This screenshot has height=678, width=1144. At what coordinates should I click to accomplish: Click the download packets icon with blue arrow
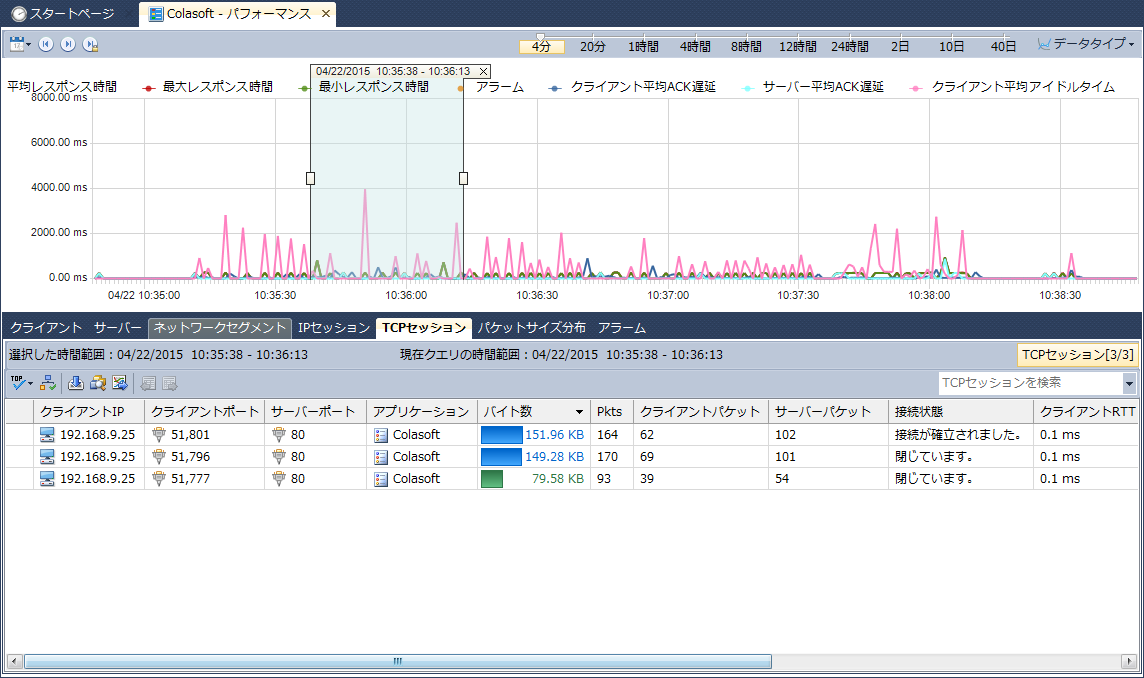pos(76,383)
